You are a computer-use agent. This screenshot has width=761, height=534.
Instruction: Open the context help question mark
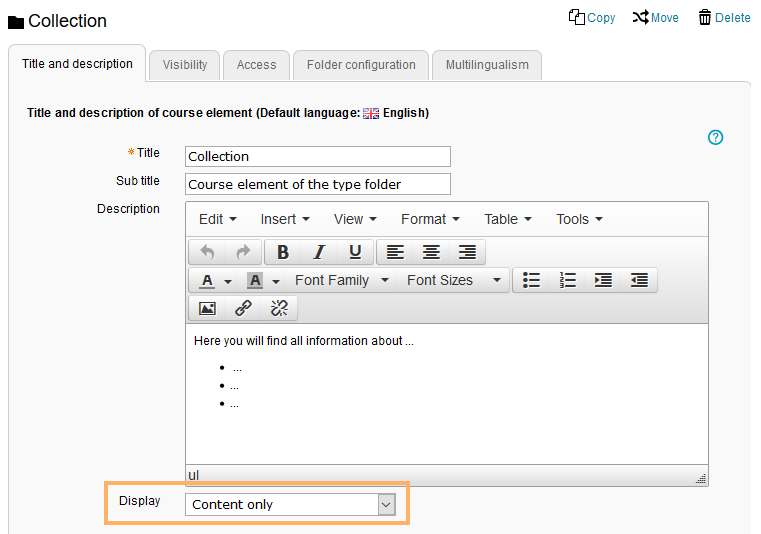tap(715, 138)
